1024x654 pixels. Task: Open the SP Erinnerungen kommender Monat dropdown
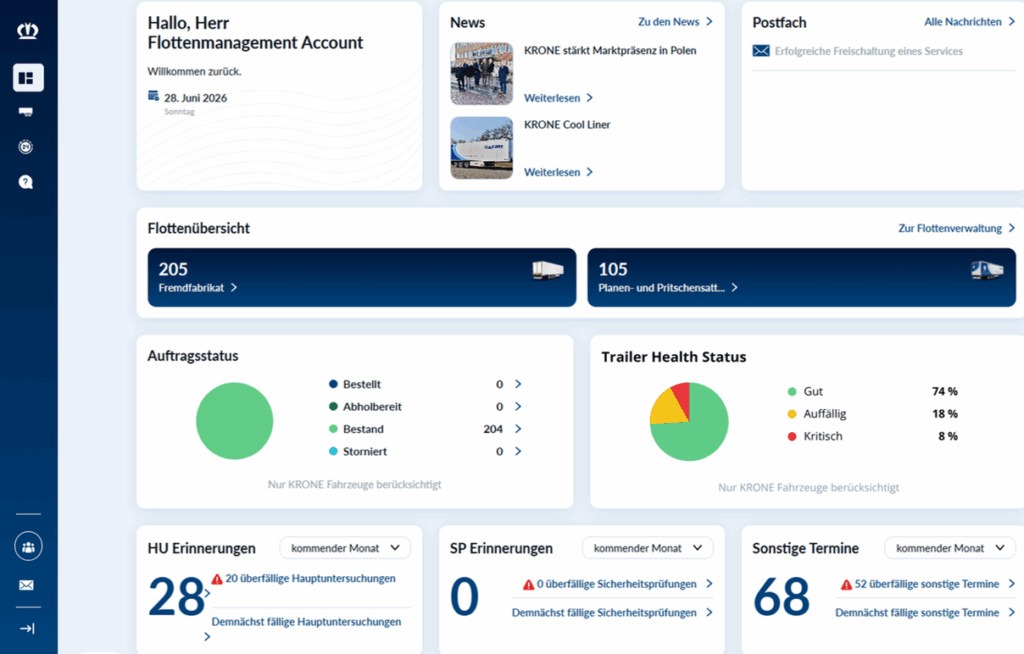click(648, 548)
